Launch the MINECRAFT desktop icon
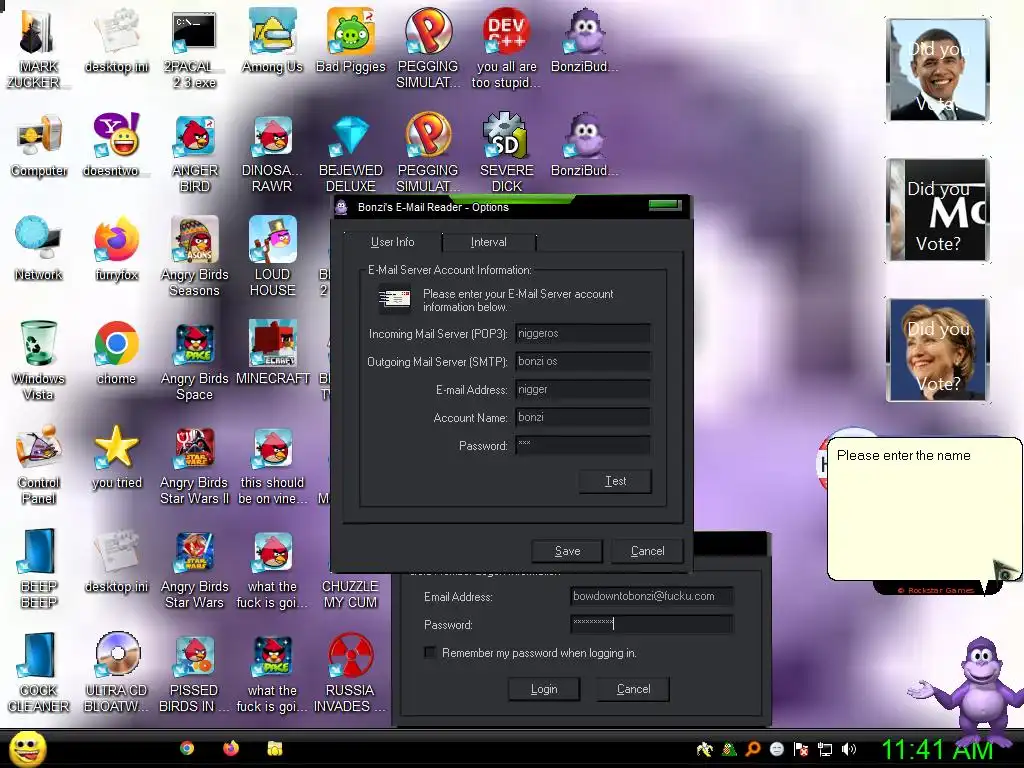1024x768 pixels. (x=272, y=353)
